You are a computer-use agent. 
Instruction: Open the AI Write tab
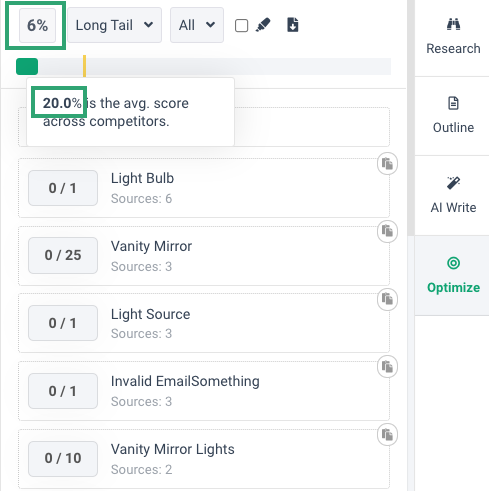click(x=453, y=195)
